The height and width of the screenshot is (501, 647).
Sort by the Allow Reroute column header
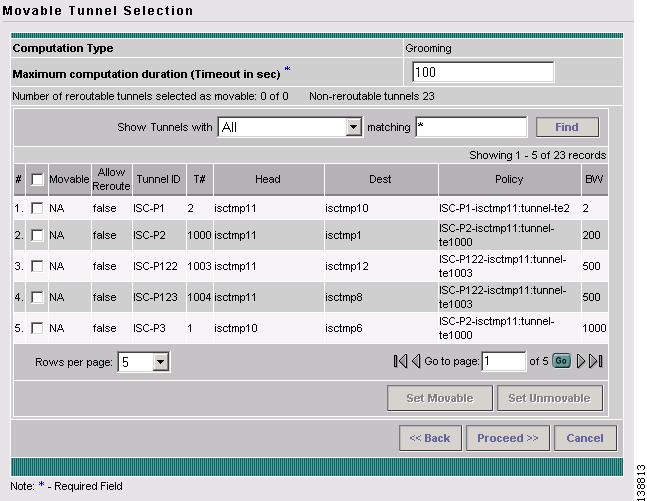[x=111, y=179]
